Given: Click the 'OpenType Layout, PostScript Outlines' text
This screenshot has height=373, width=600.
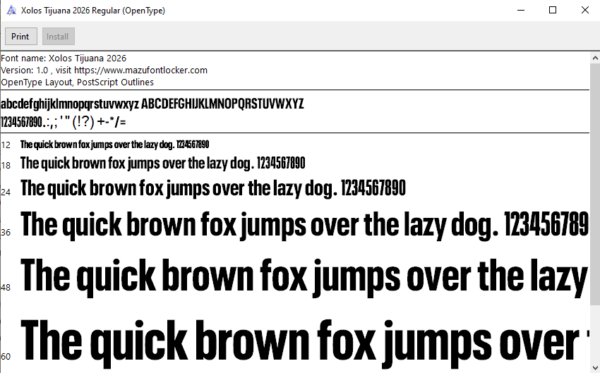Looking at the screenshot, I should coord(77,82).
